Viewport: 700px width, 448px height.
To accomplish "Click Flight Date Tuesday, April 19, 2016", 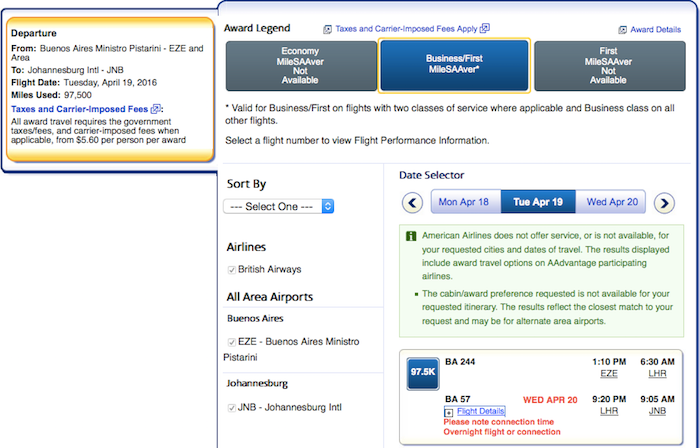I will click(x=84, y=83).
